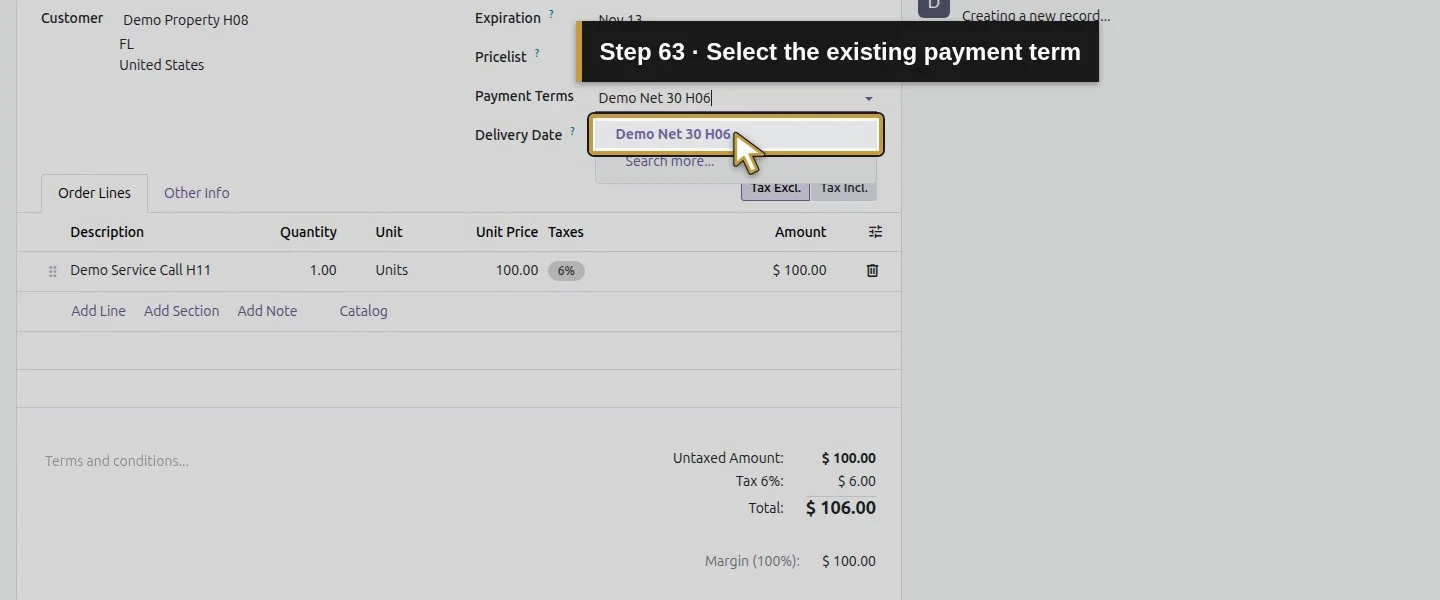
Task: Click Terms and conditions field
Action: coord(116,461)
